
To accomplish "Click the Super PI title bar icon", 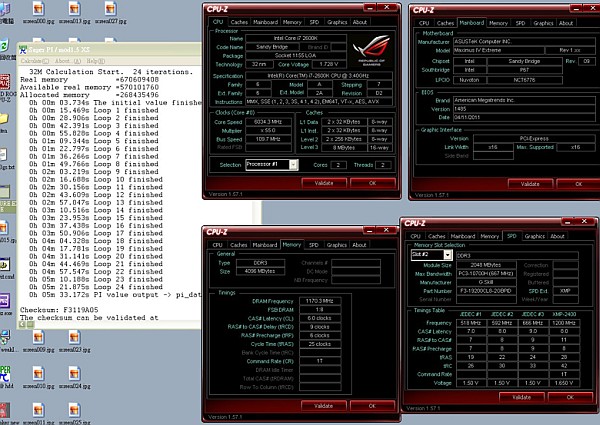I will (x=23, y=49).
